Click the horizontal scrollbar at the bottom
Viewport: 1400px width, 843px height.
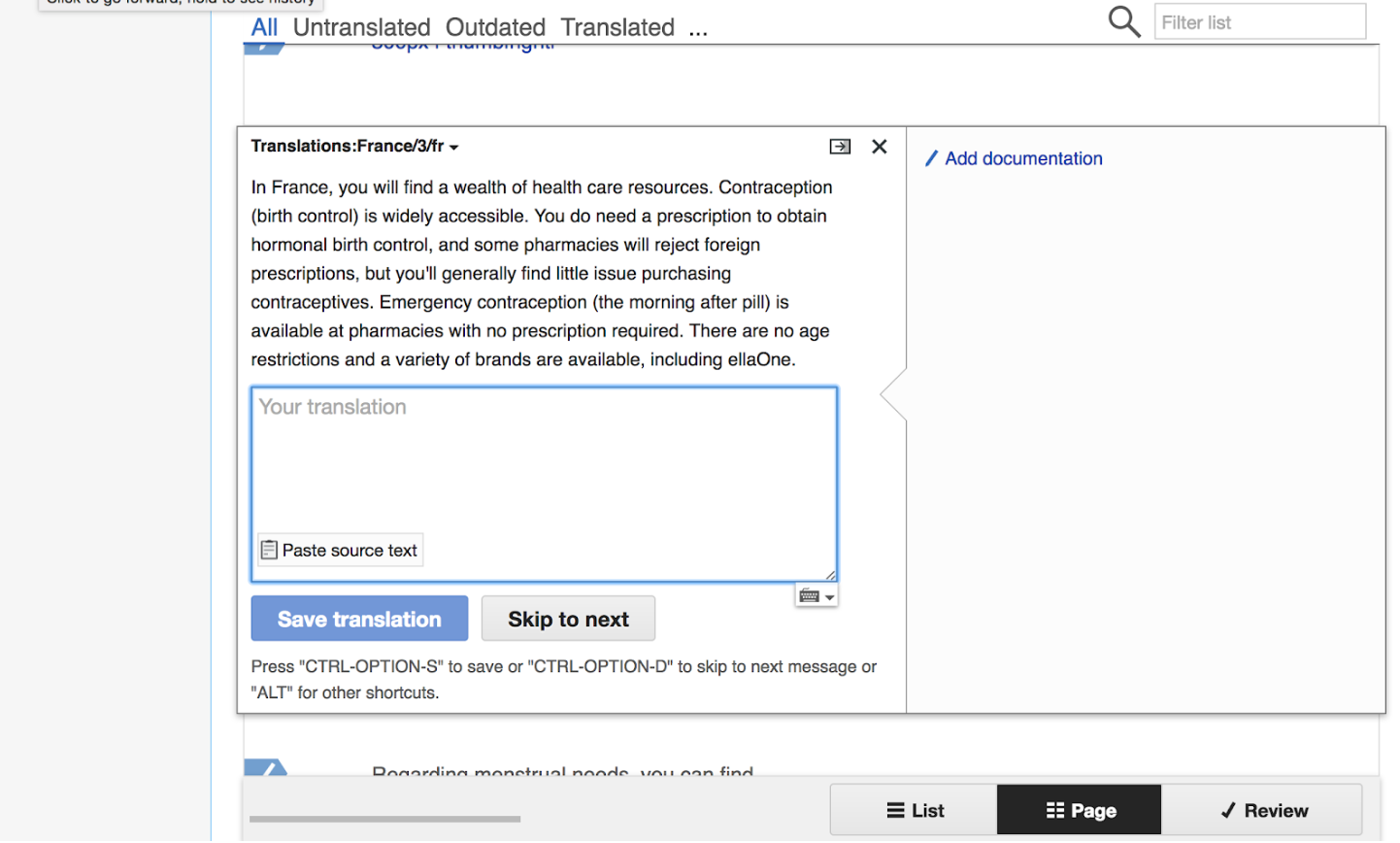384,819
